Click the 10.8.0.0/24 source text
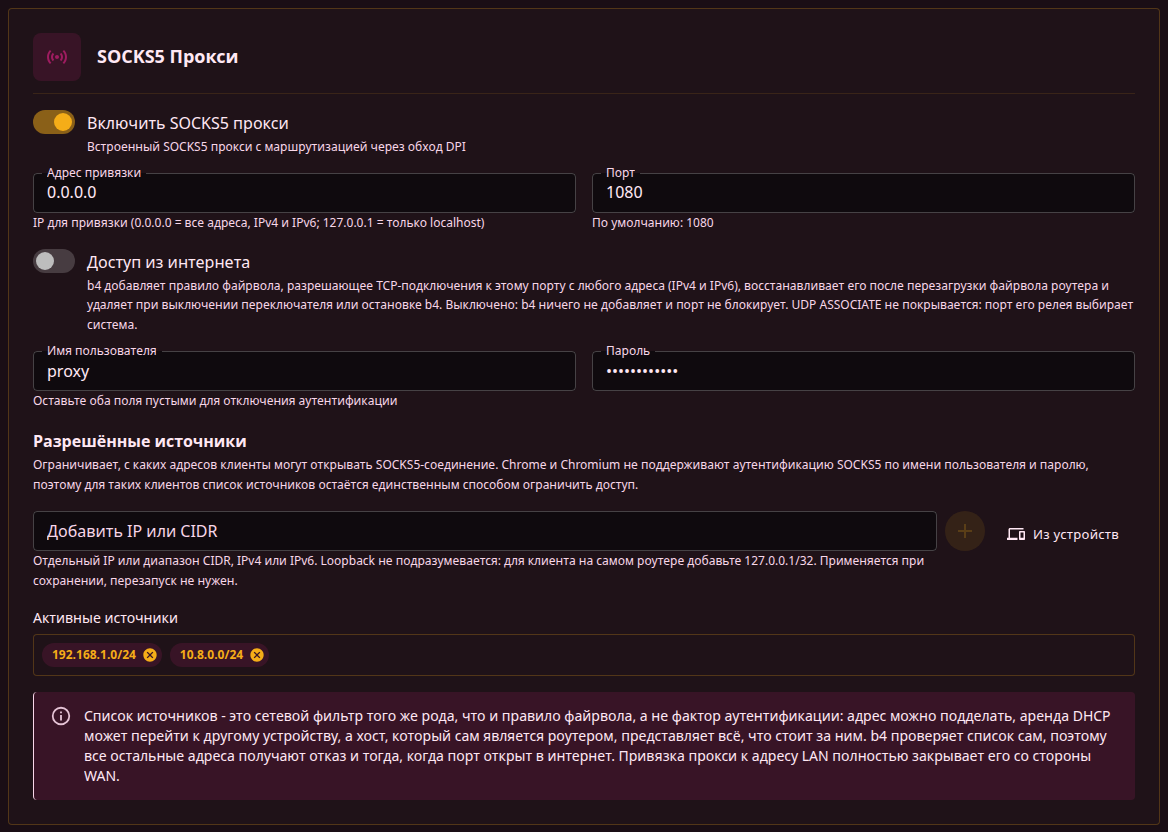 212,655
